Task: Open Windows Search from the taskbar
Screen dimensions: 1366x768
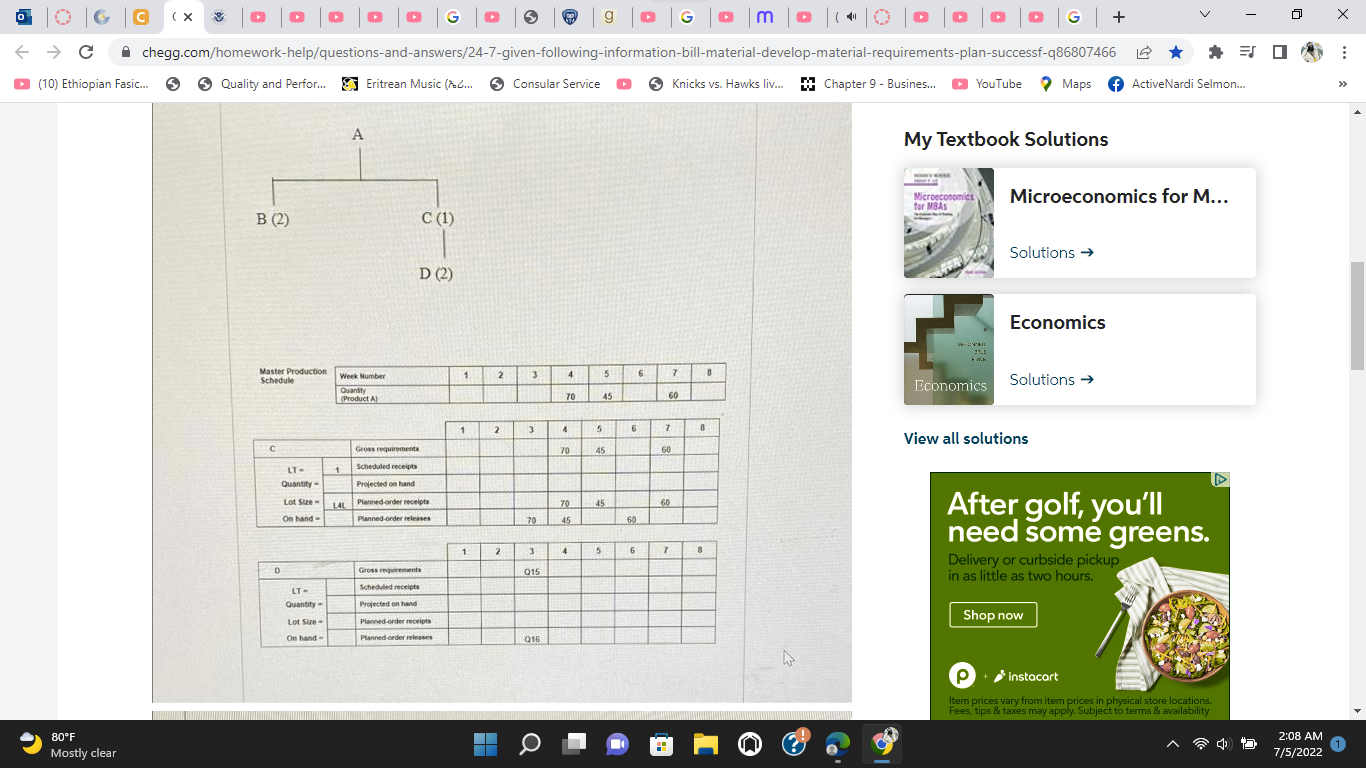Action: pyautogui.click(x=529, y=744)
